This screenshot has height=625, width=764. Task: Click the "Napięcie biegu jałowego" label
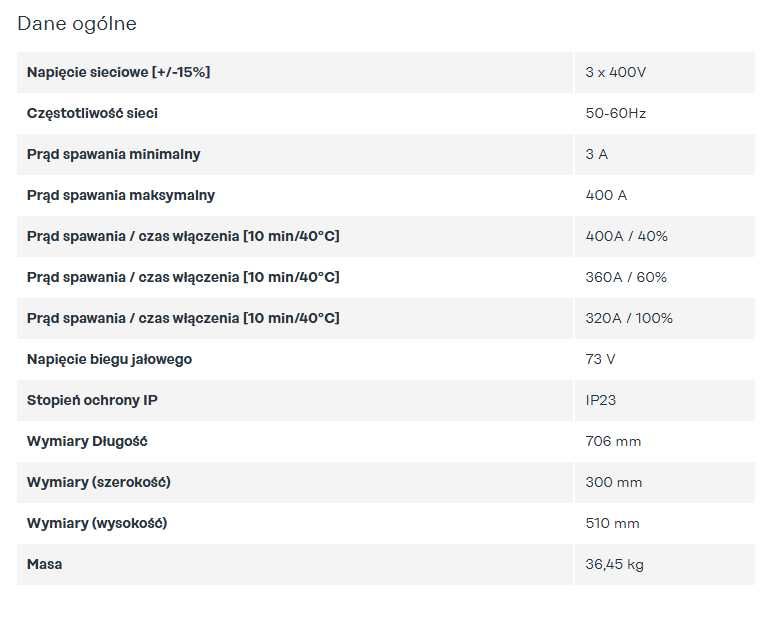(x=109, y=359)
